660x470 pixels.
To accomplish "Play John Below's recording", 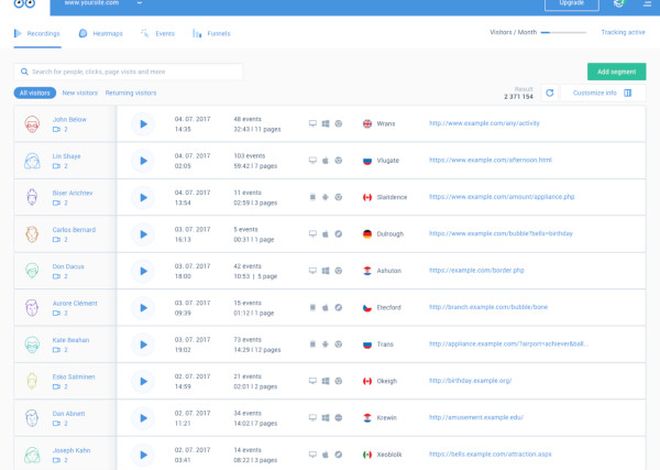I will click(x=143, y=124).
